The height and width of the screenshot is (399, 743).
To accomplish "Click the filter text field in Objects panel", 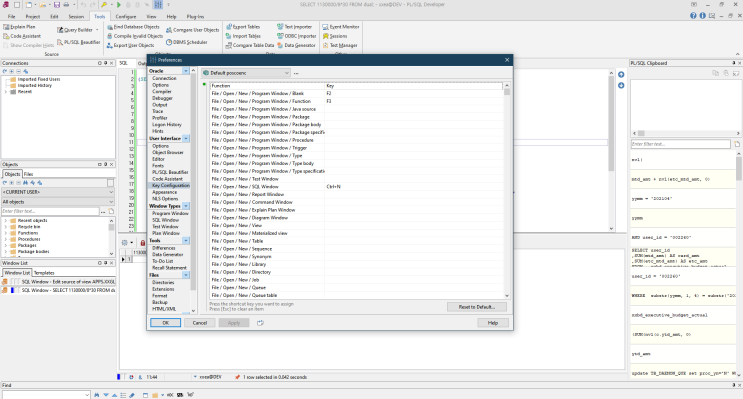I will click(50, 211).
